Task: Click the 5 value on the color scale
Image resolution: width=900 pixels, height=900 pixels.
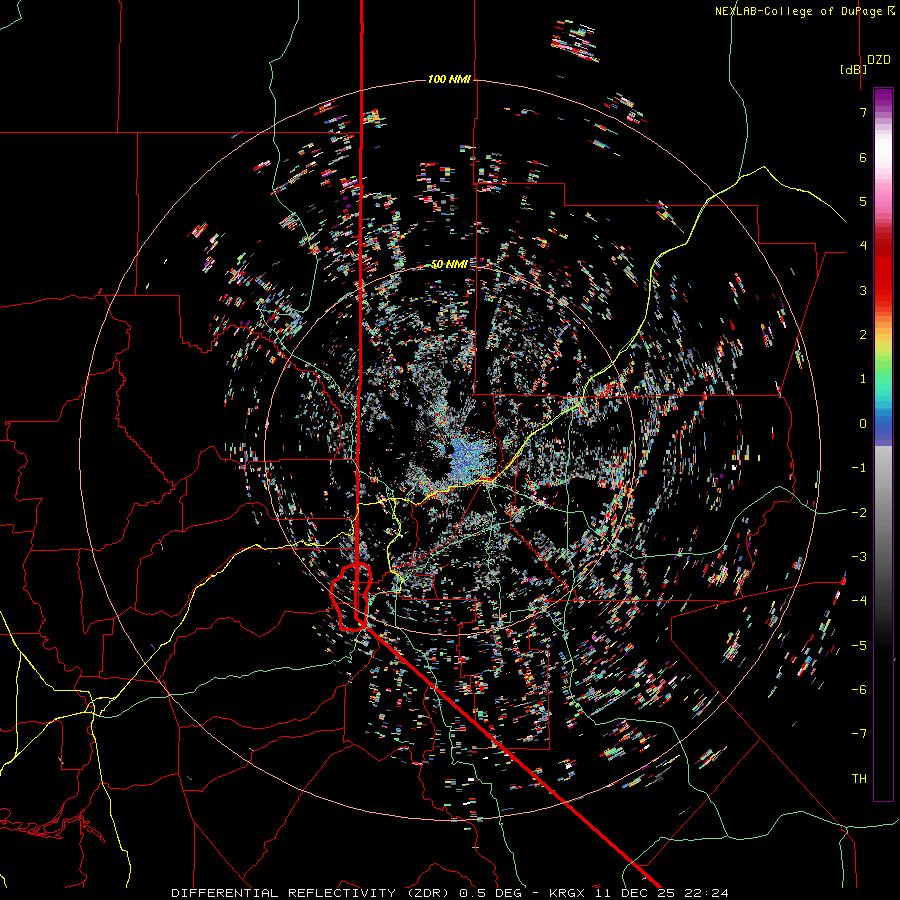Action: (863, 201)
